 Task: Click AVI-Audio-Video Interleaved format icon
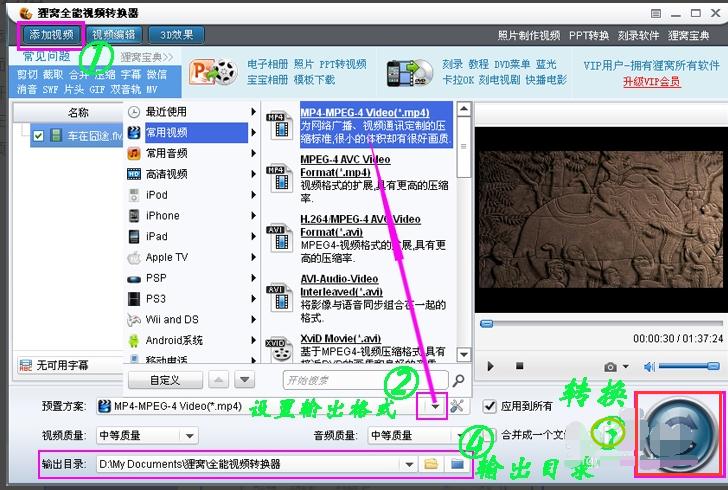[280, 298]
